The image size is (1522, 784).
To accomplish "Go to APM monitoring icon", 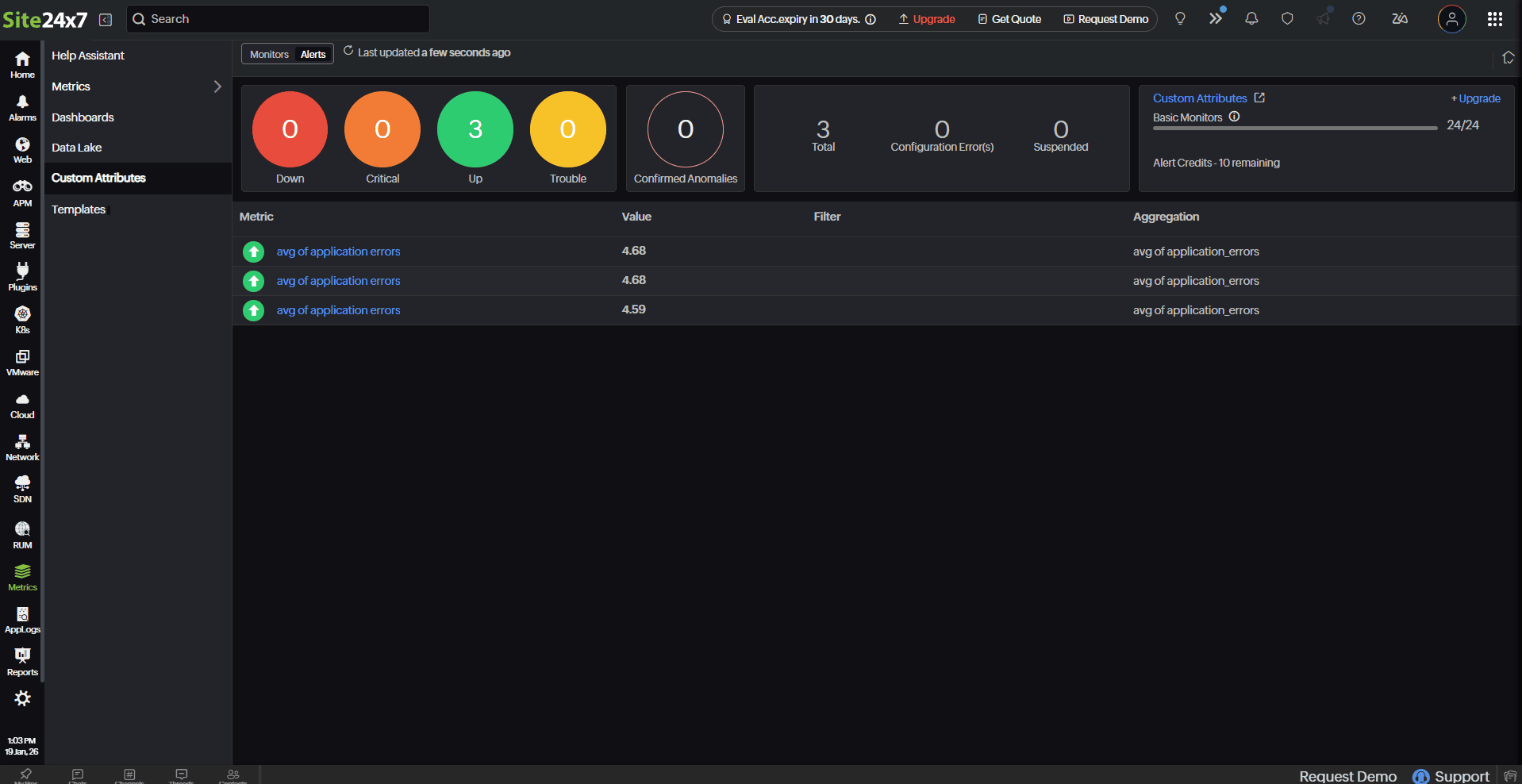I will pos(22,193).
